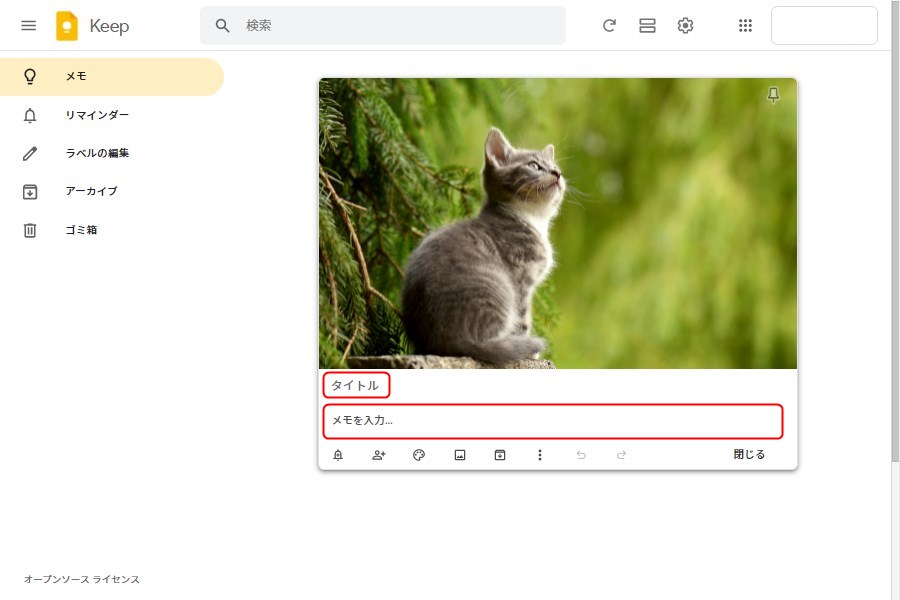Open the three-dot more options menu
900x600 pixels.
coord(540,455)
